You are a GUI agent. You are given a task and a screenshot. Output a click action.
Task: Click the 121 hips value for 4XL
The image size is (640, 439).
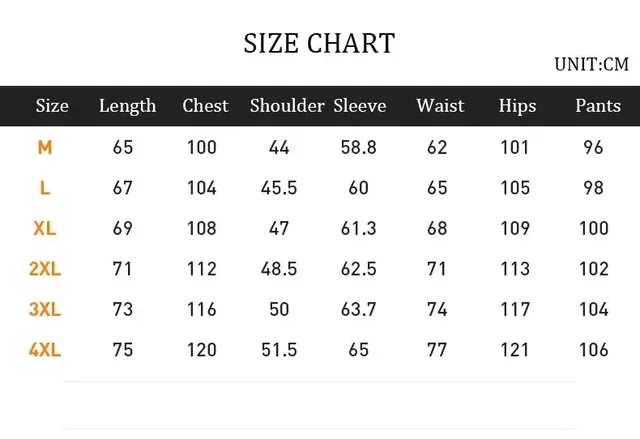[515, 350]
